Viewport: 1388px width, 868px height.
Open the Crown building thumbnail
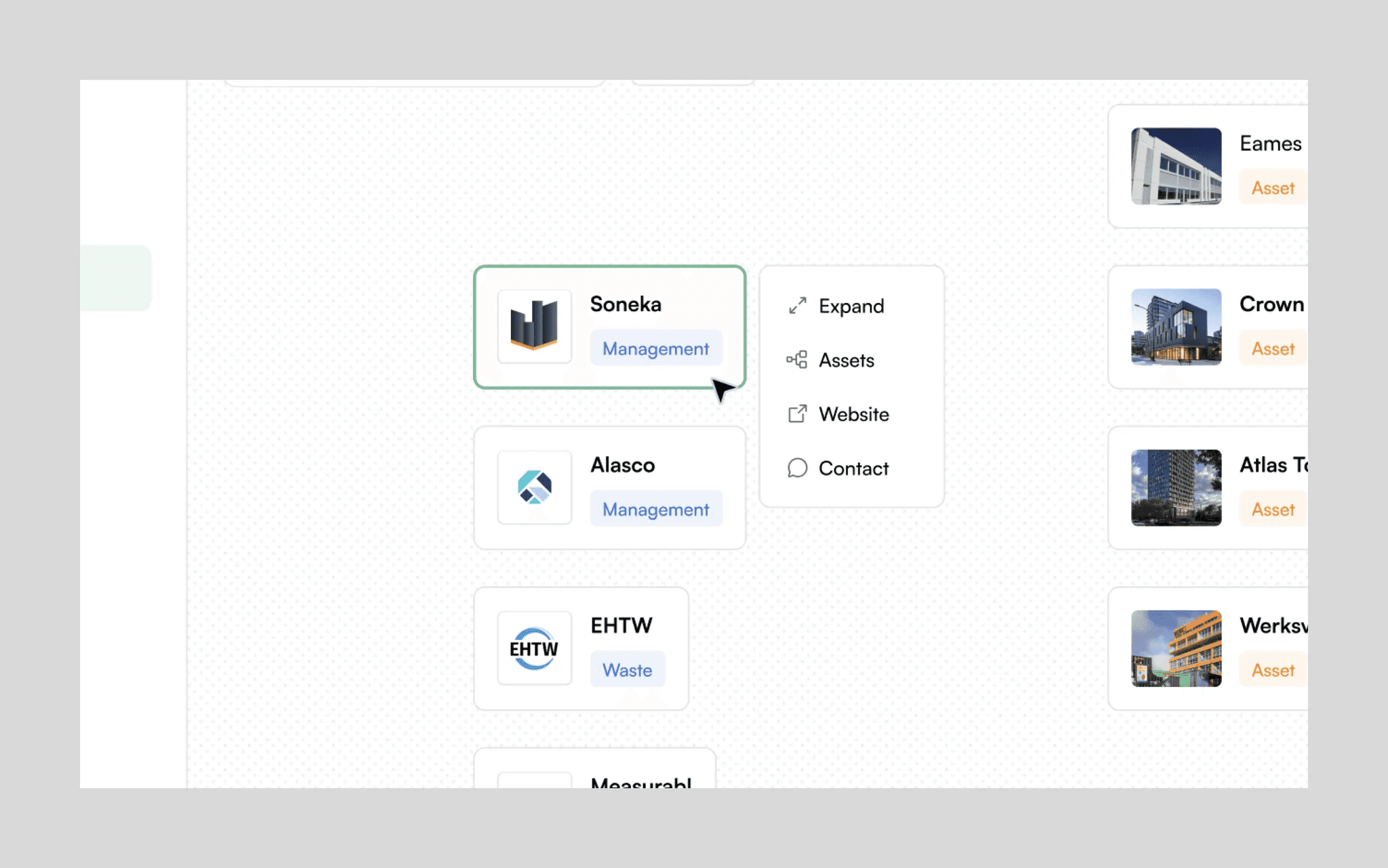1176,327
